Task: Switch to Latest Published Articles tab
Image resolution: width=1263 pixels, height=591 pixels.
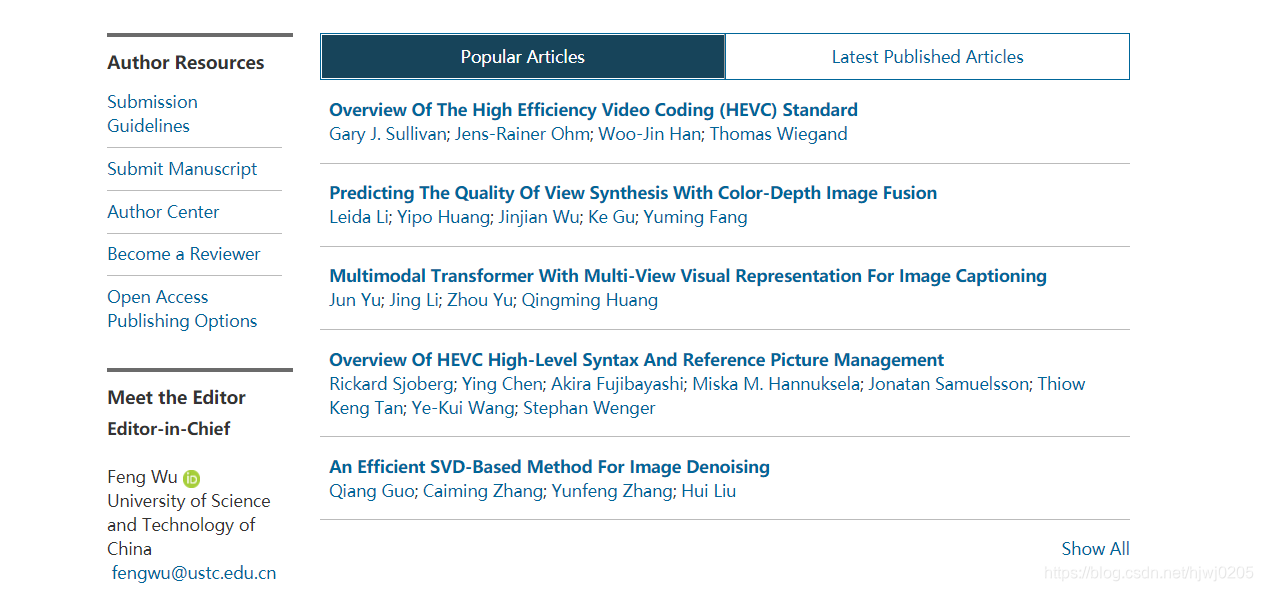Action: (x=927, y=57)
